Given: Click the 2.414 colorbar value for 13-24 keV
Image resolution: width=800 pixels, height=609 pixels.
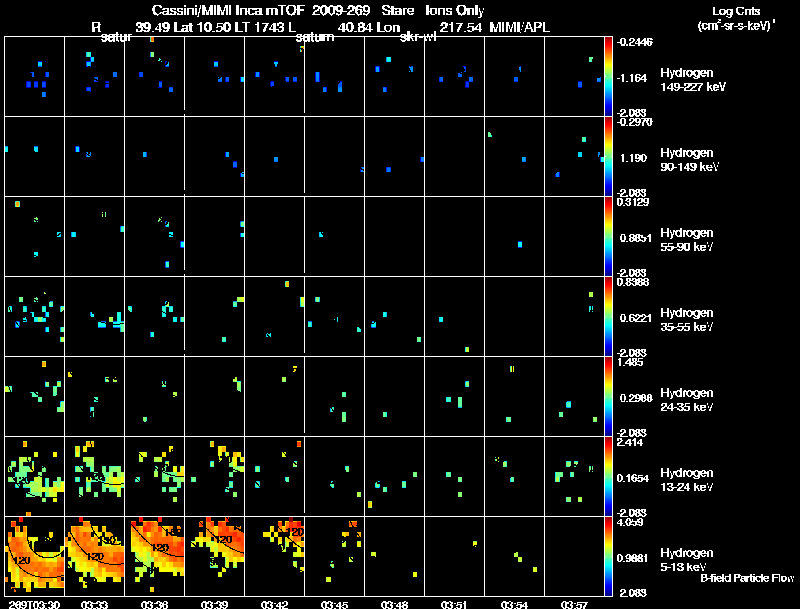Looking at the screenshot, I should click(x=630, y=443).
